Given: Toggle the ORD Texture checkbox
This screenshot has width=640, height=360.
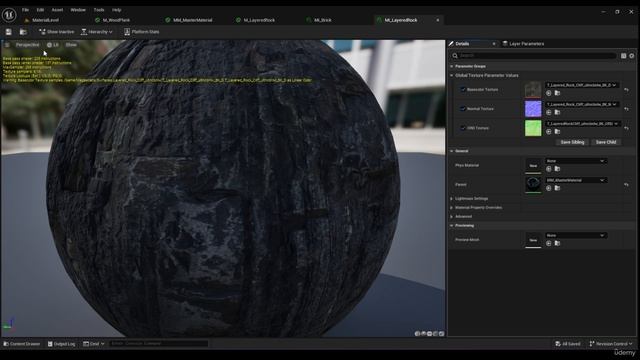Looking at the screenshot, I should pyautogui.click(x=463, y=128).
